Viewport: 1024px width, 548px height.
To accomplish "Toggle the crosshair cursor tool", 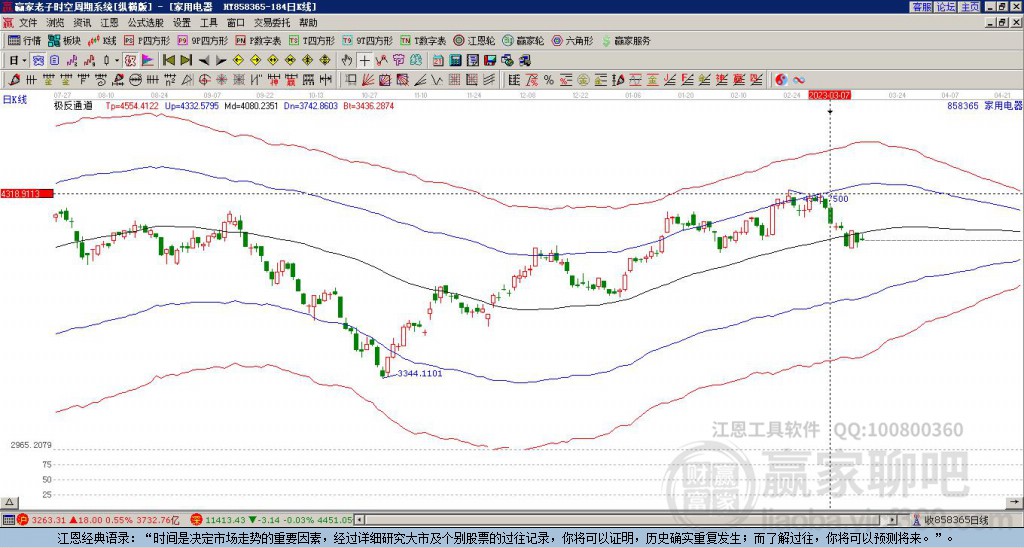I will (x=364, y=61).
